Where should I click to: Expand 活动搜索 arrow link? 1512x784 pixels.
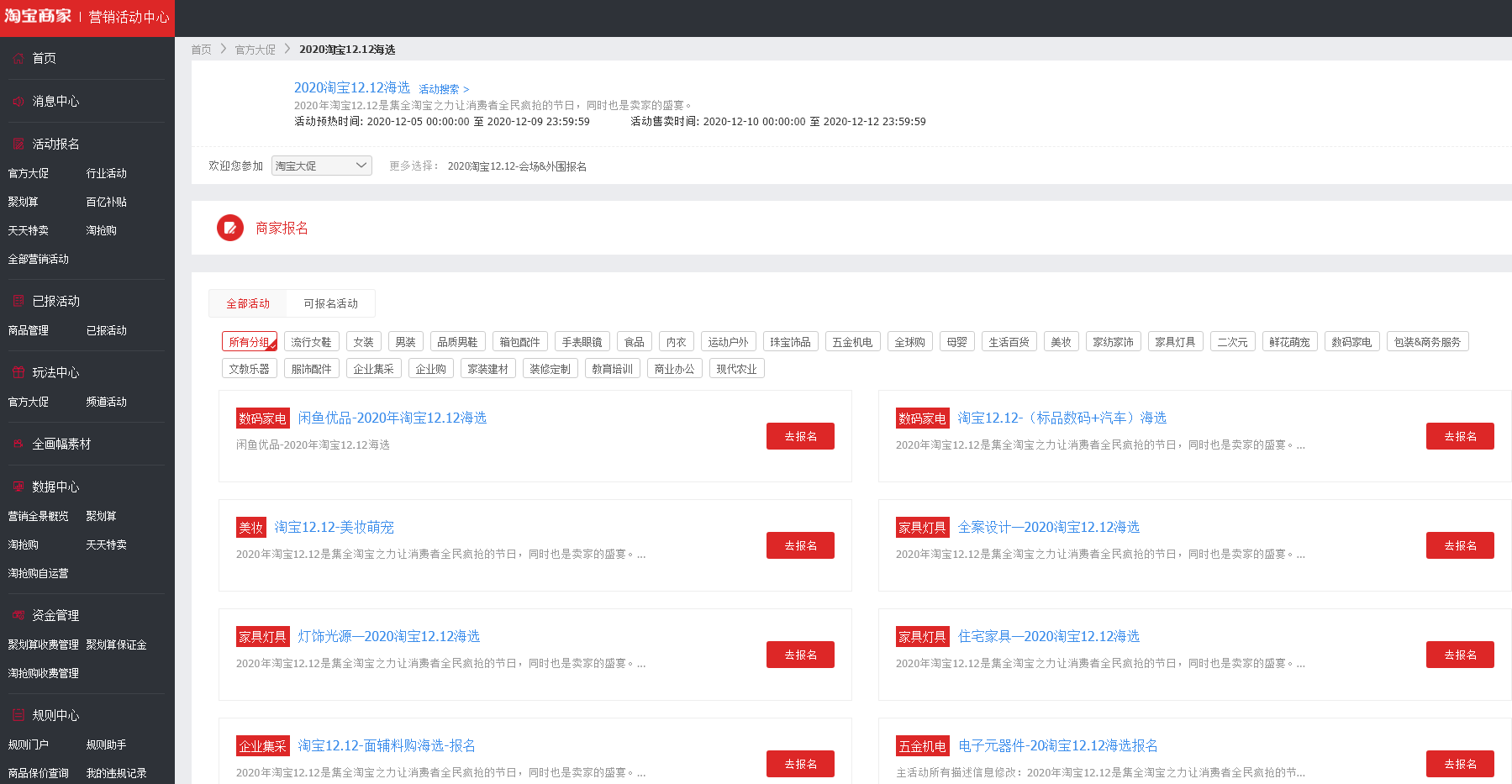pos(444,89)
